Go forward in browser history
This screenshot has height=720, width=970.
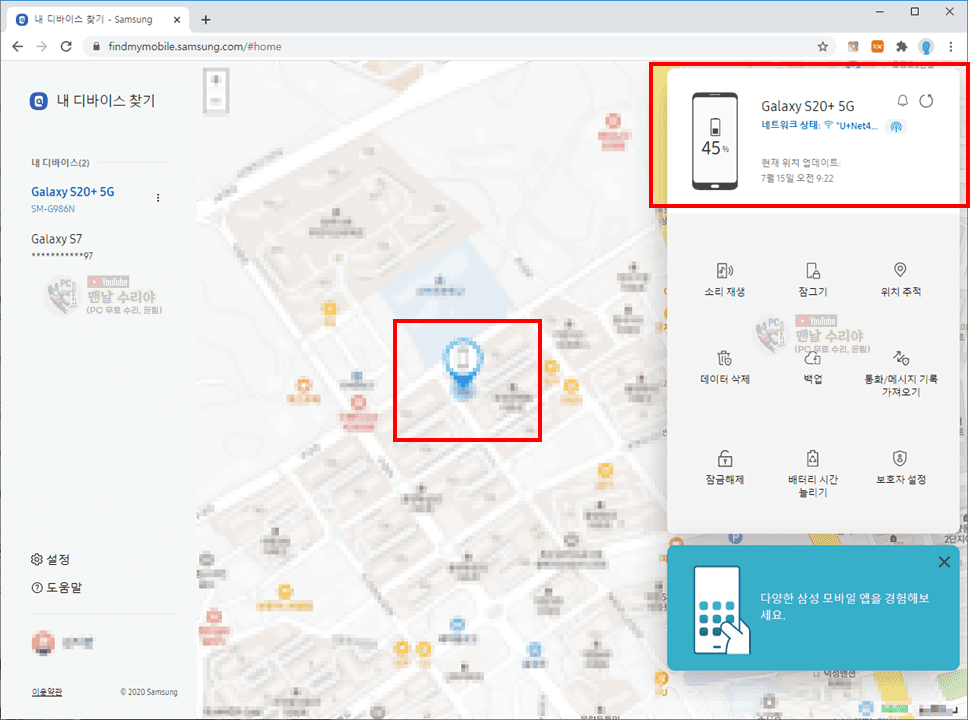click(x=41, y=46)
